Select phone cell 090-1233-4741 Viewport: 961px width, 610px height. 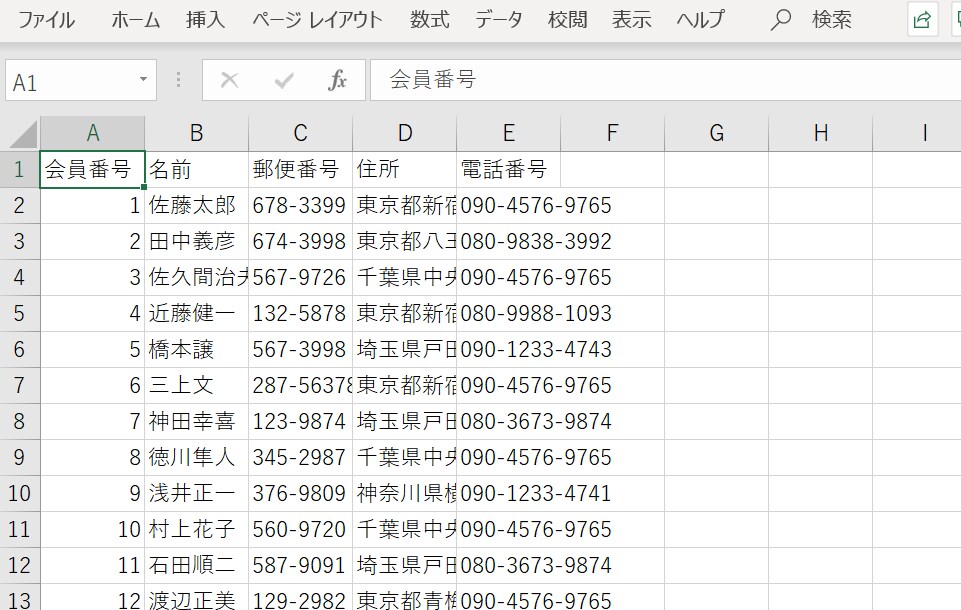pyautogui.click(x=508, y=494)
